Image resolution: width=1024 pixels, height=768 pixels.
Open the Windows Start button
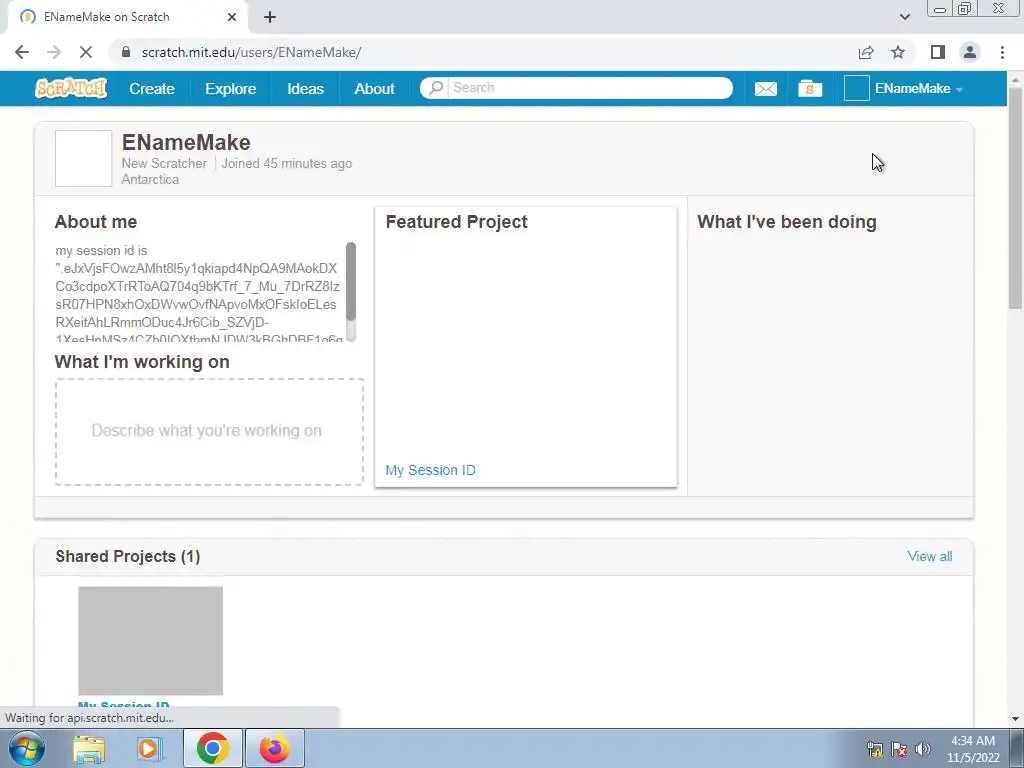(x=26, y=749)
